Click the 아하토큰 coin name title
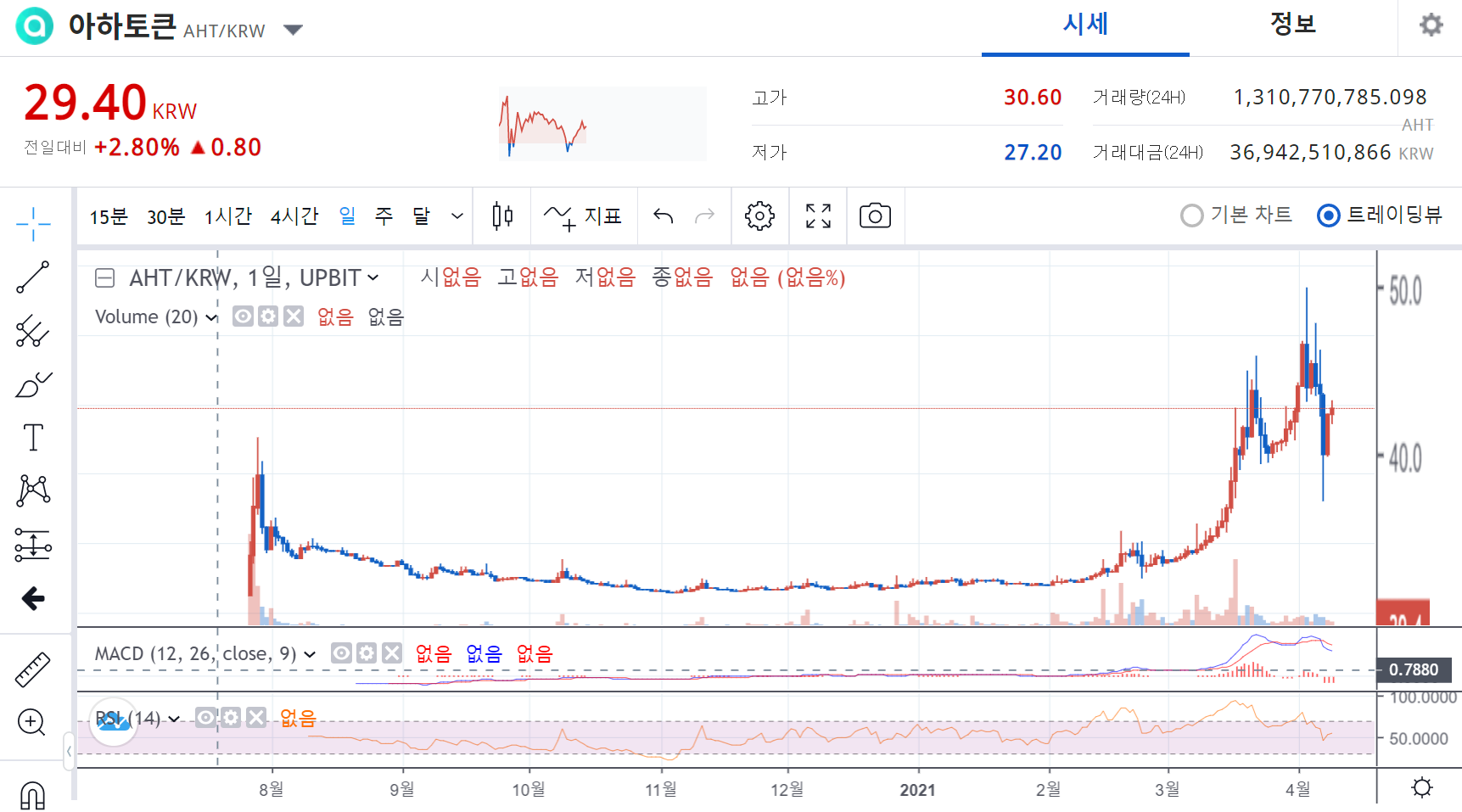Image resolution: width=1462 pixels, height=812 pixels. coord(122,26)
